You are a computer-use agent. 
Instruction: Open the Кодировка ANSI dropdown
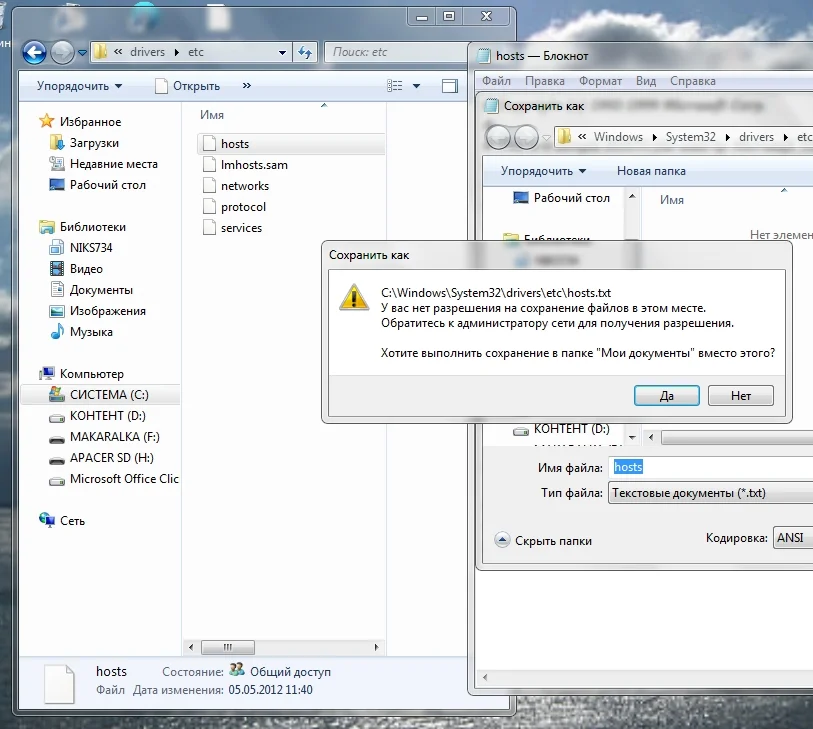click(x=790, y=537)
